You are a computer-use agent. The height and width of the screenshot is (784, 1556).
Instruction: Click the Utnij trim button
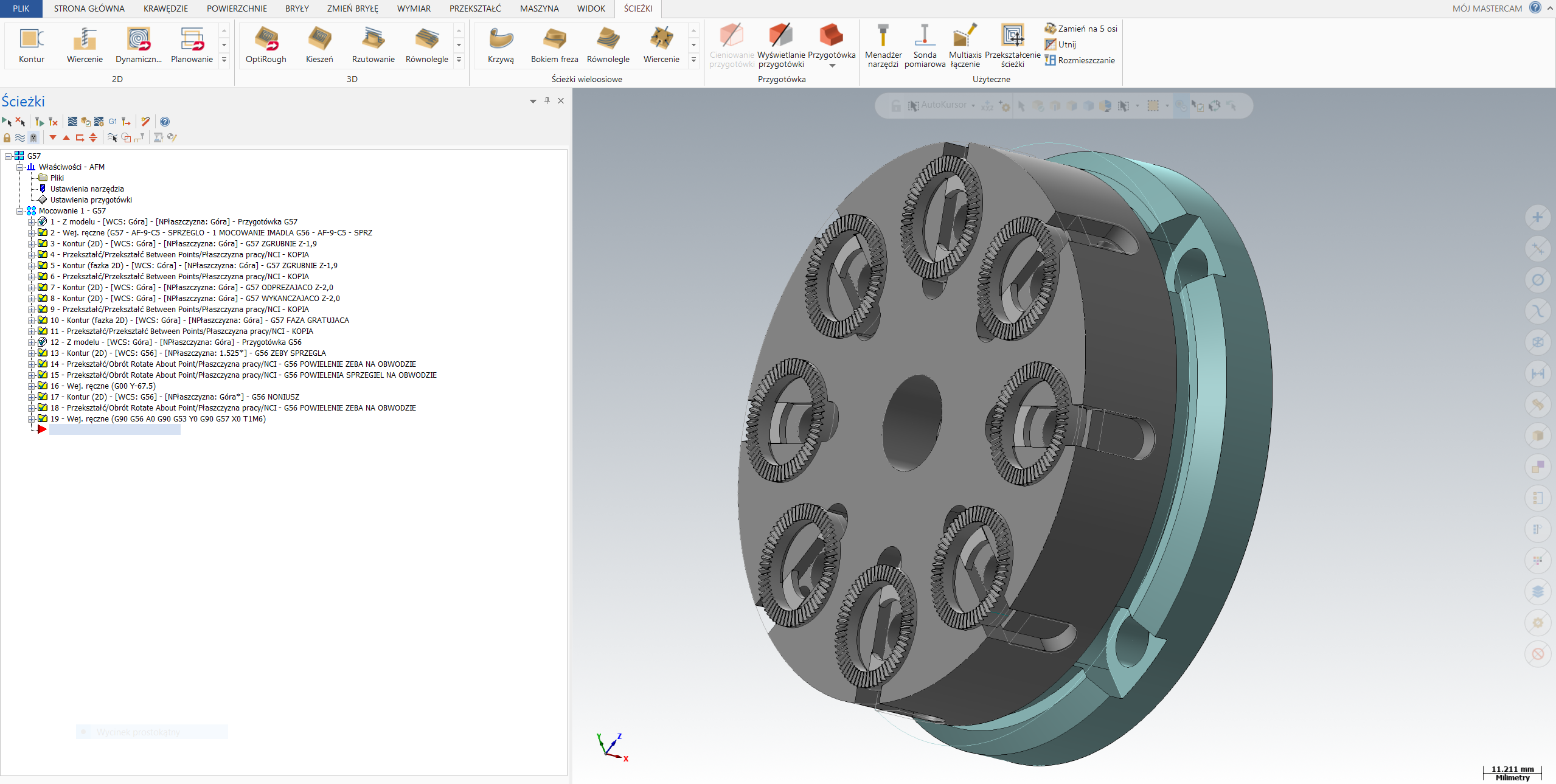pyautogui.click(x=1061, y=44)
